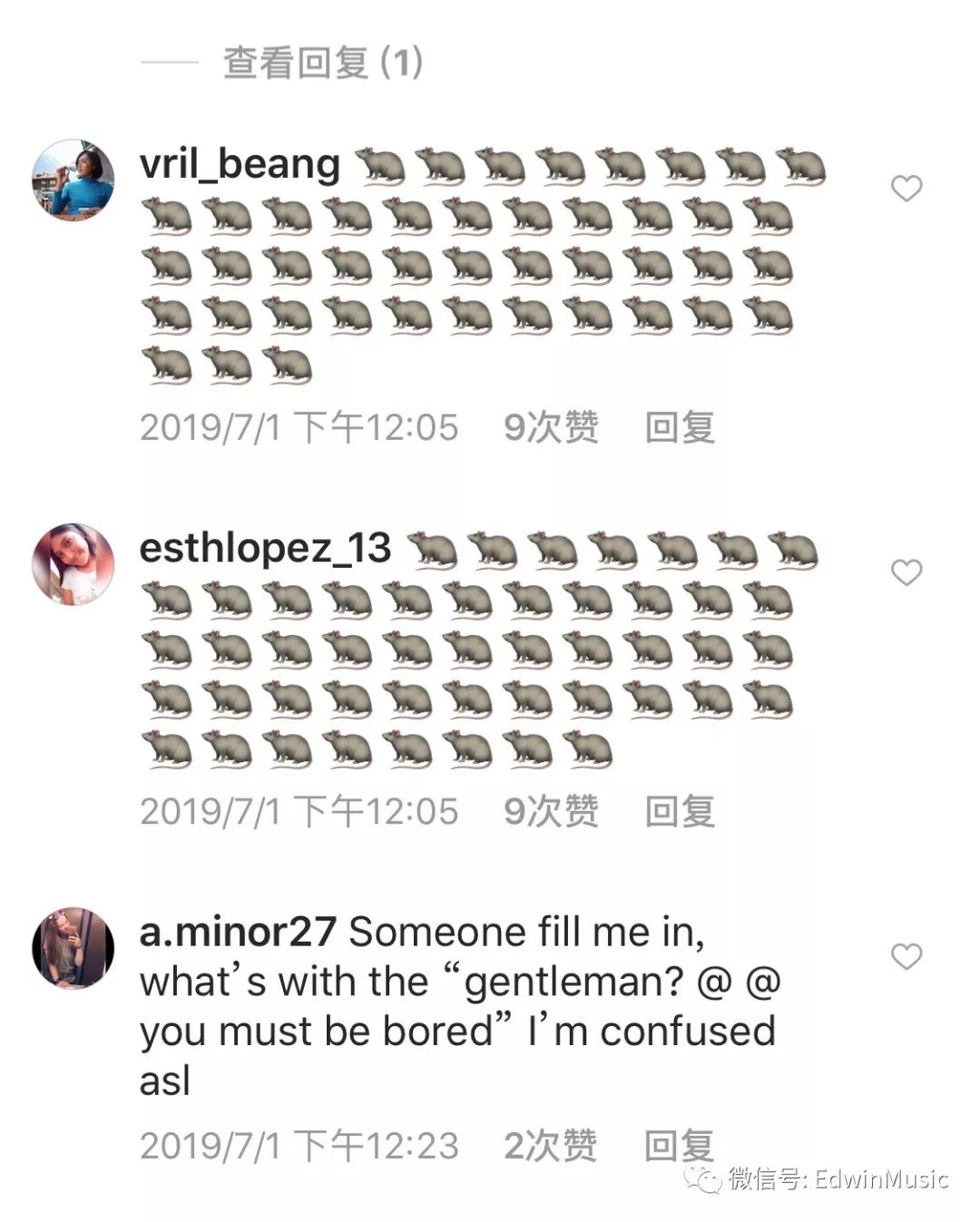980x1222 pixels.
Task: Open a.minor27's profile picture
Action: [73, 947]
